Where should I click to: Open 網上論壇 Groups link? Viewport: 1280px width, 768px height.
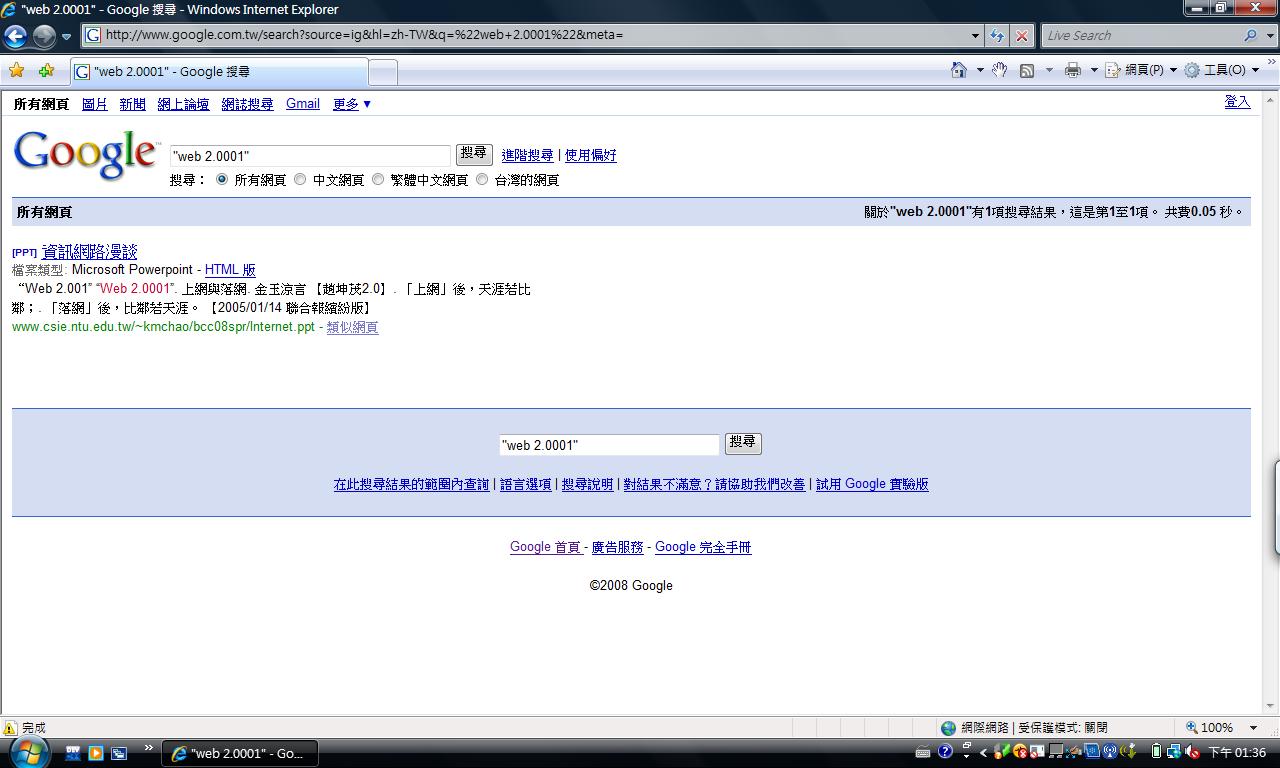pos(183,104)
